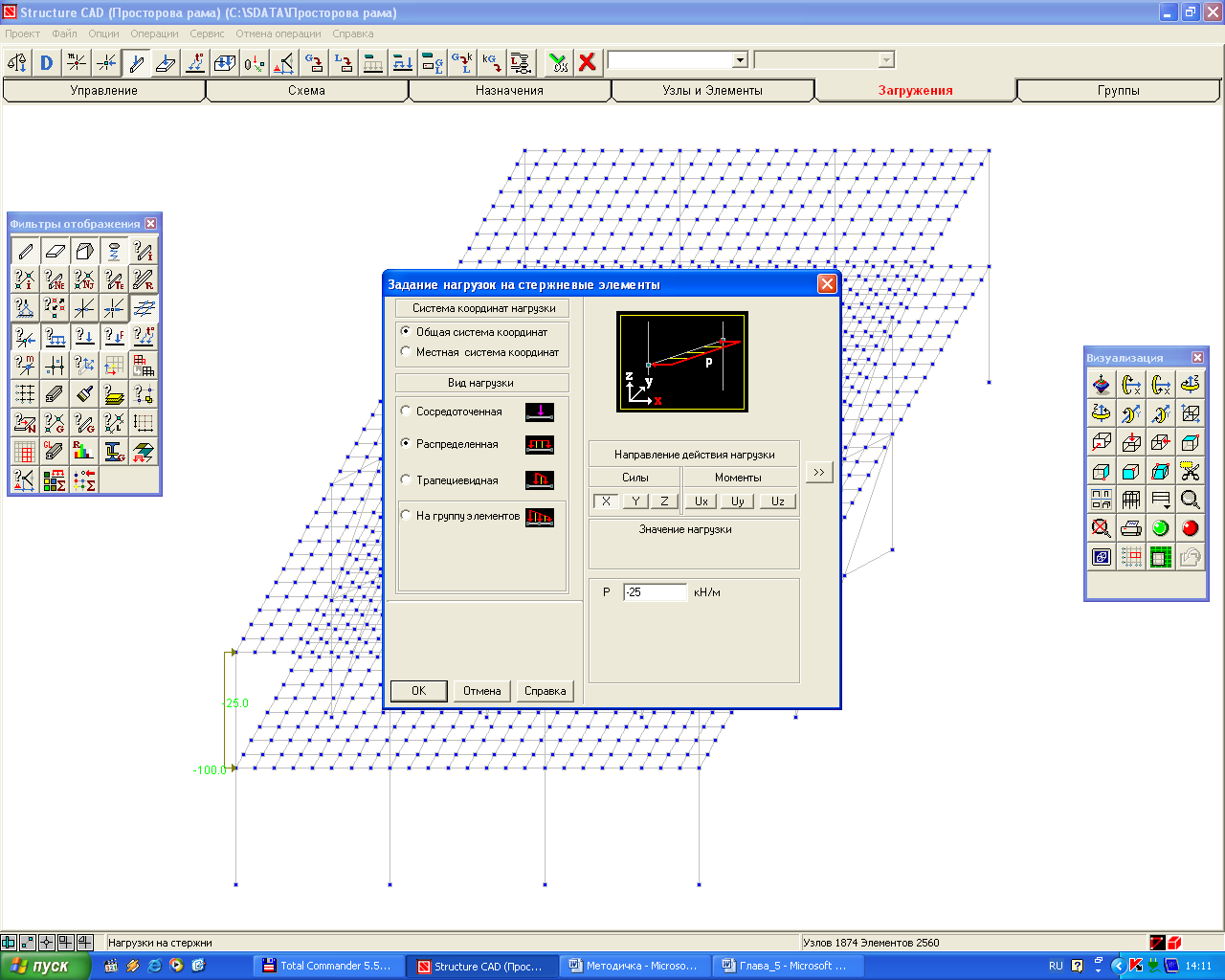This screenshot has height=980, width=1225.
Task: Click the green OK confirm toolbar icon
Action: click(558, 62)
